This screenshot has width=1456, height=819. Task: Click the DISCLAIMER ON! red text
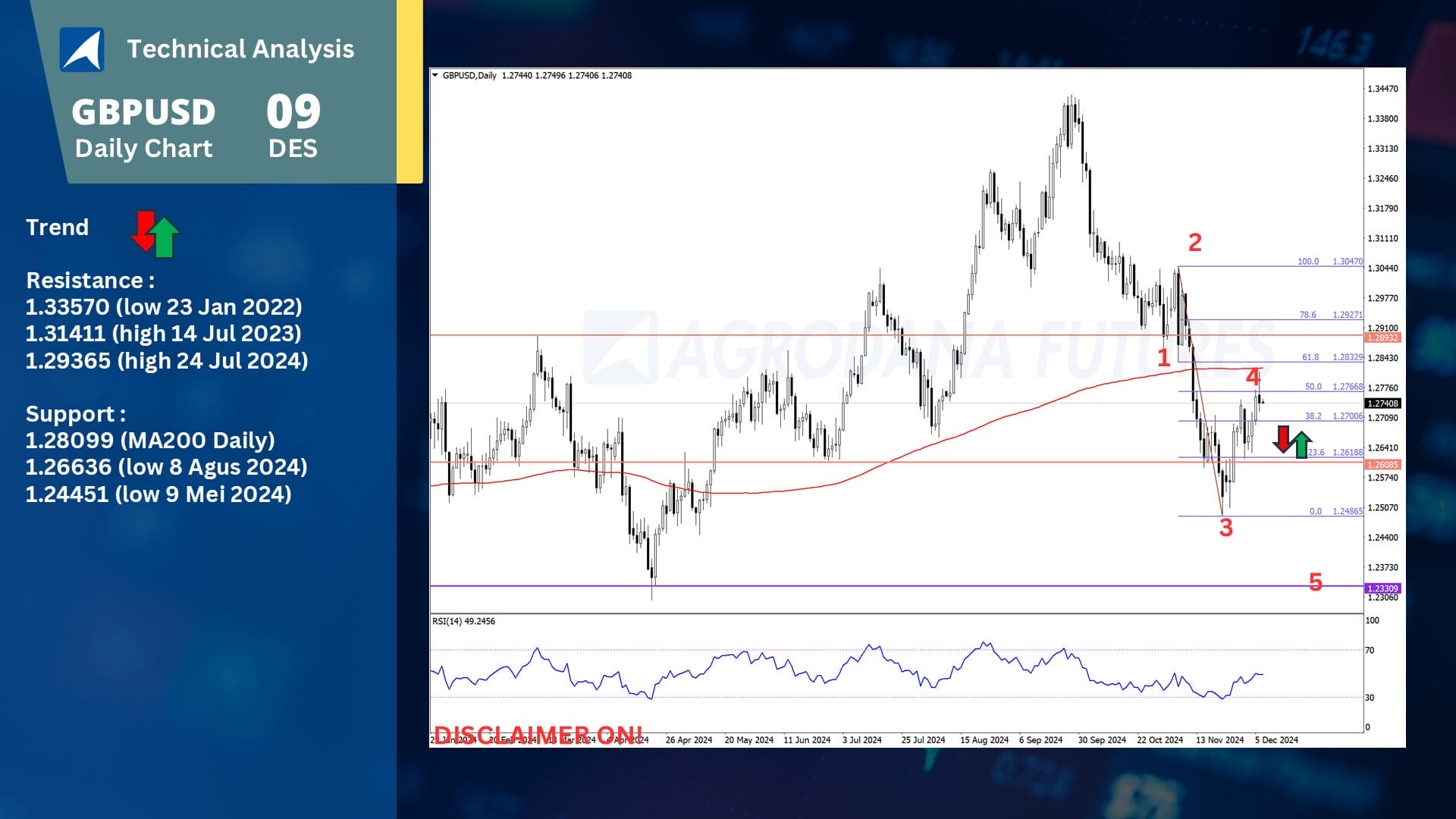click(x=538, y=734)
